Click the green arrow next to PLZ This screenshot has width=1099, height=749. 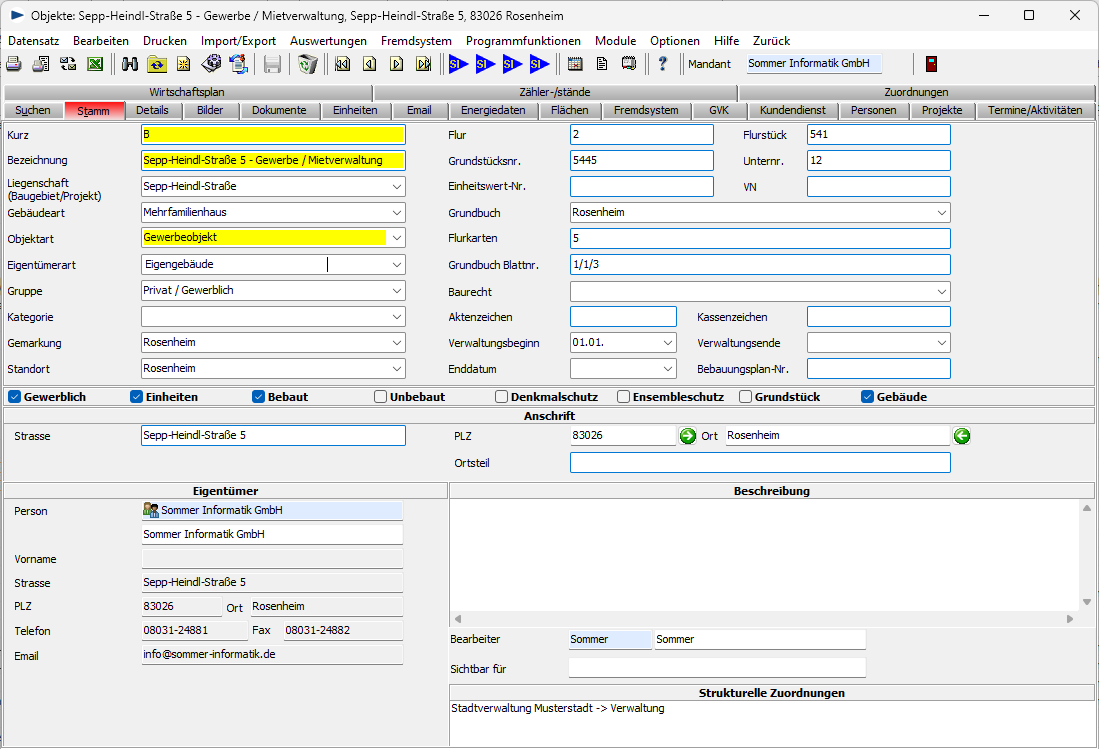688,436
